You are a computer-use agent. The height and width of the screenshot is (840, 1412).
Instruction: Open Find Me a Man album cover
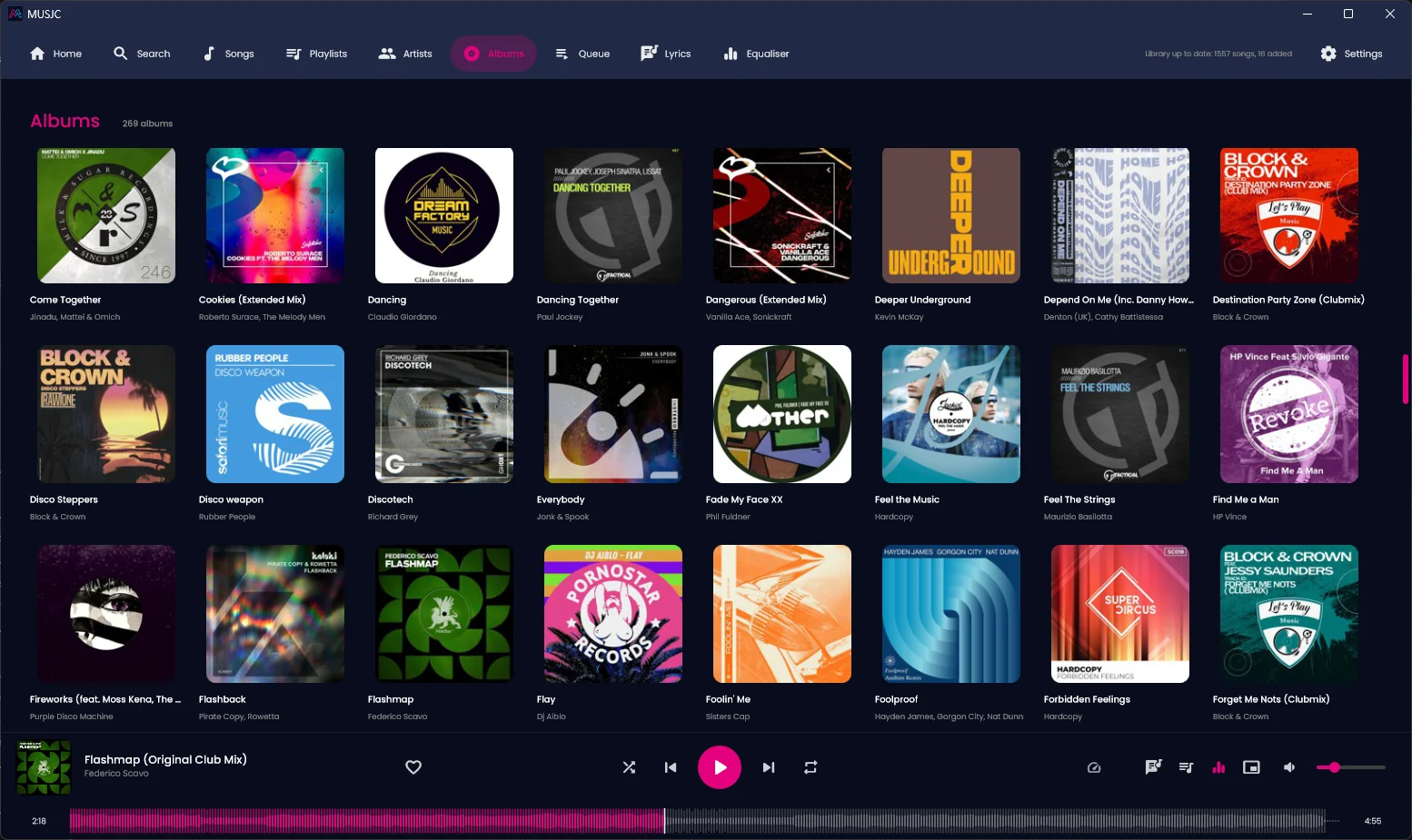point(1289,414)
